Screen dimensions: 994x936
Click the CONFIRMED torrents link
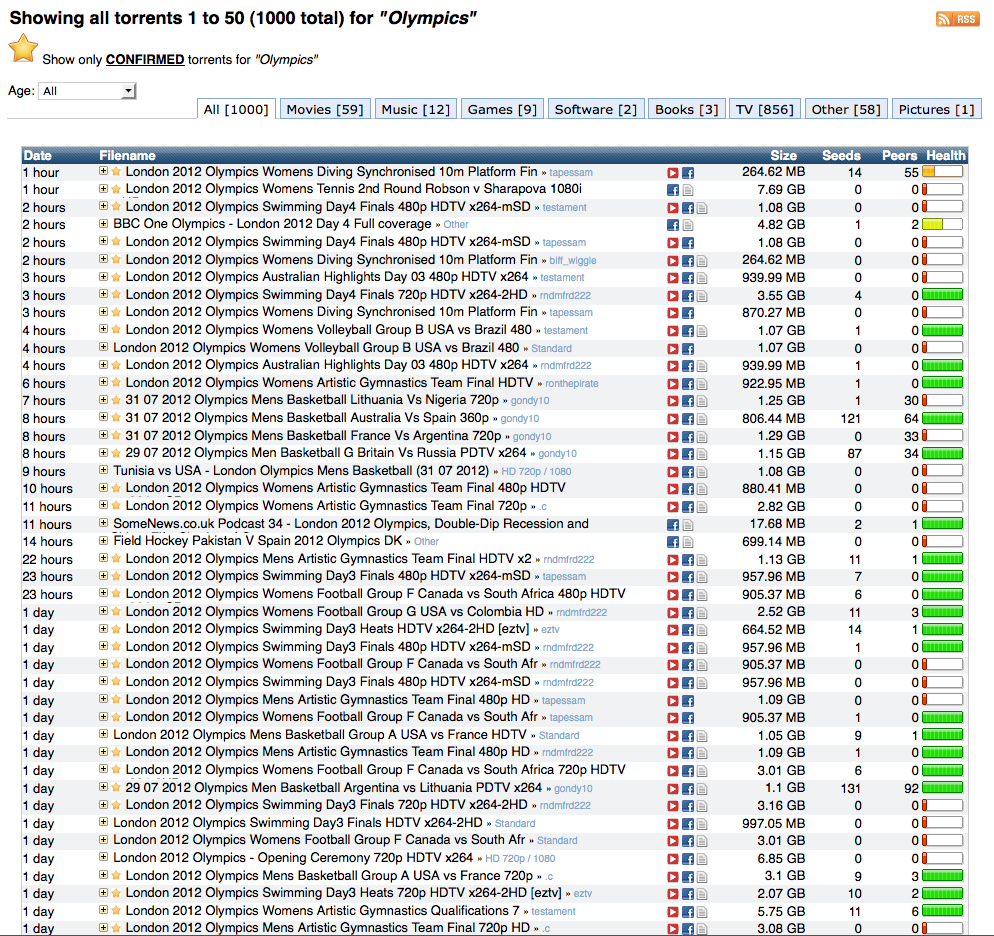click(145, 60)
